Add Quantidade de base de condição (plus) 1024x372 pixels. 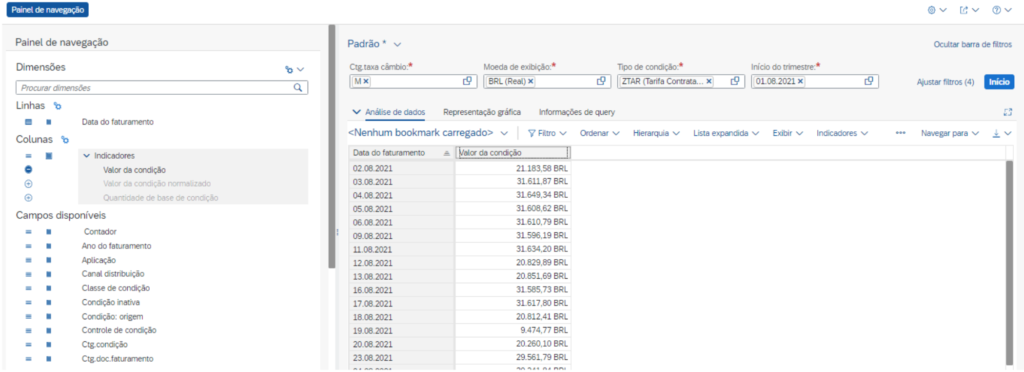29,197
